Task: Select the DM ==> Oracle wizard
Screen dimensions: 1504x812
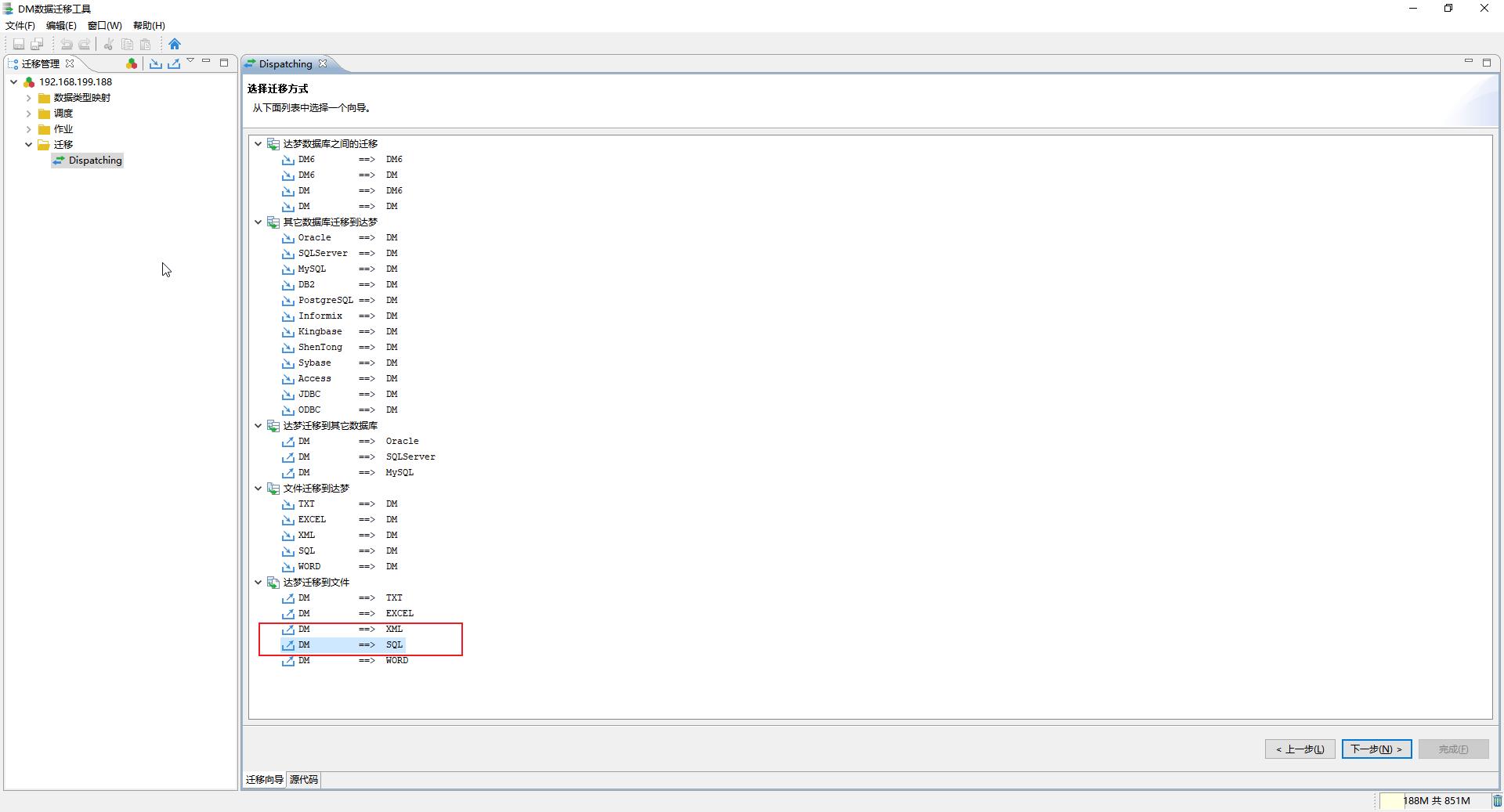Action: 351,442
